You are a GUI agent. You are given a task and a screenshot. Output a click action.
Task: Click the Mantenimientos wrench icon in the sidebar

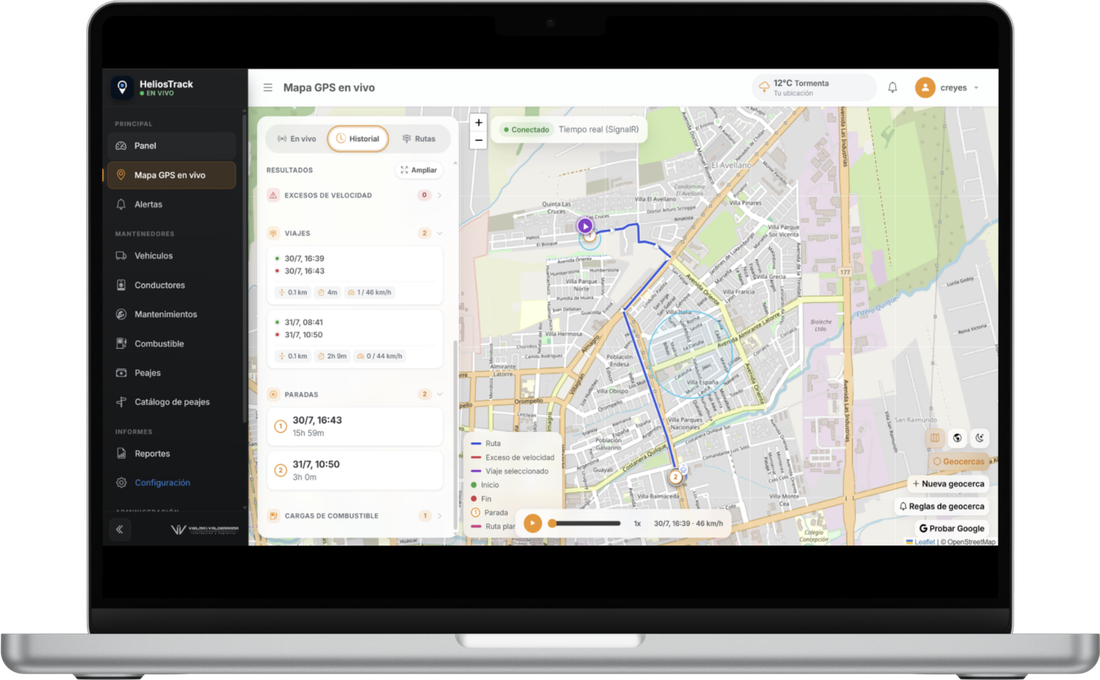coord(121,314)
